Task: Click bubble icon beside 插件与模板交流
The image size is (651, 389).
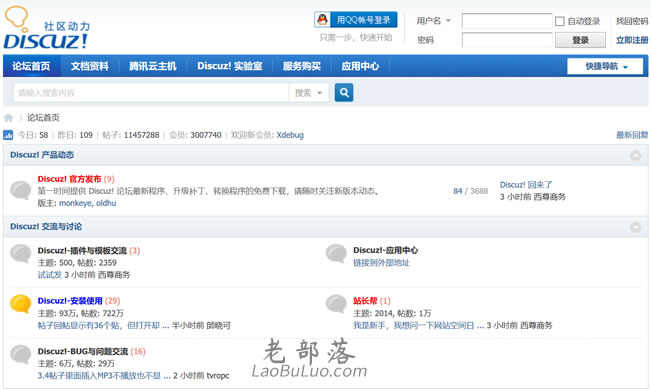Action: click(x=21, y=253)
